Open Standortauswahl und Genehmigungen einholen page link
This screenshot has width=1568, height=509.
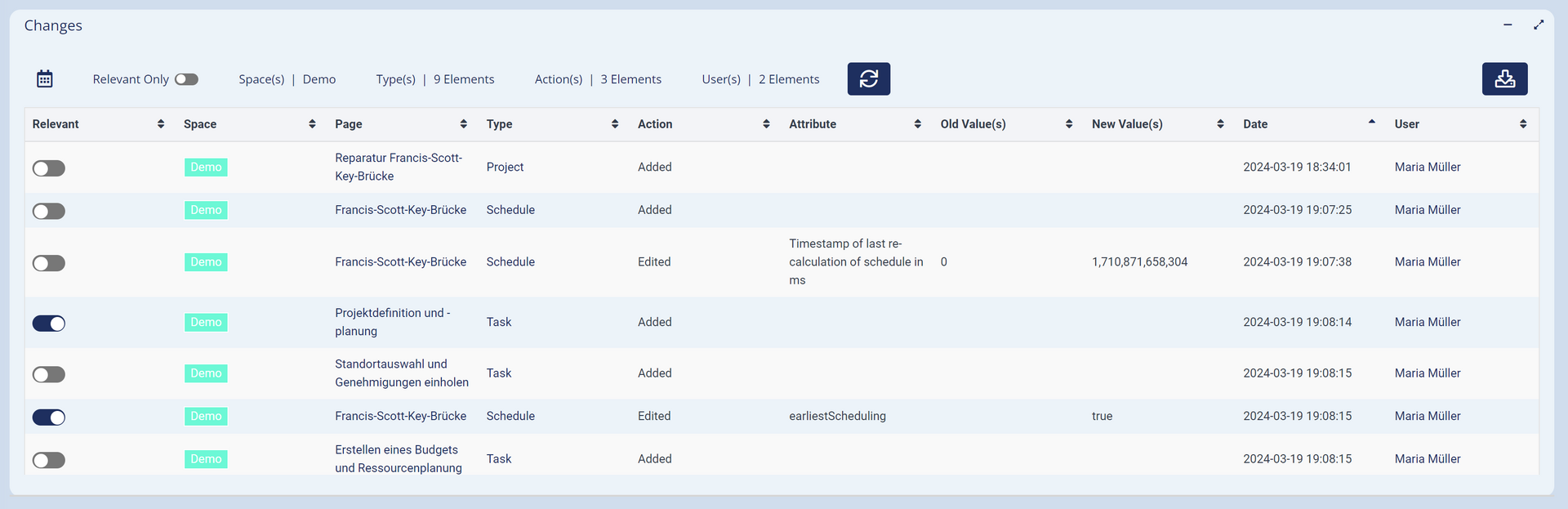pyautogui.click(x=401, y=373)
